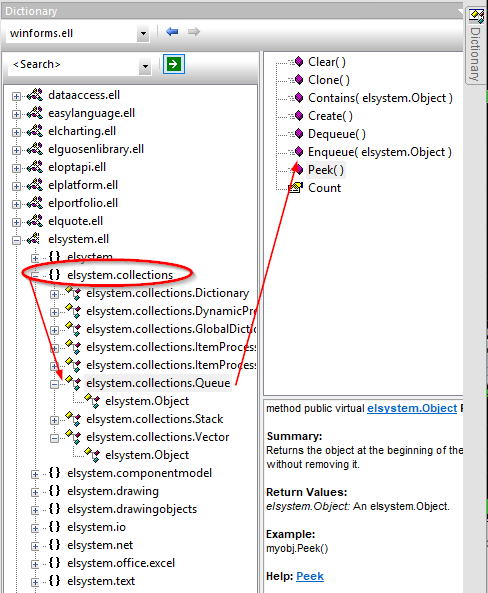Select the Enqueue( elsystem.Object ) method
Viewport: 488px width, 593px height.
click(379, 152)
